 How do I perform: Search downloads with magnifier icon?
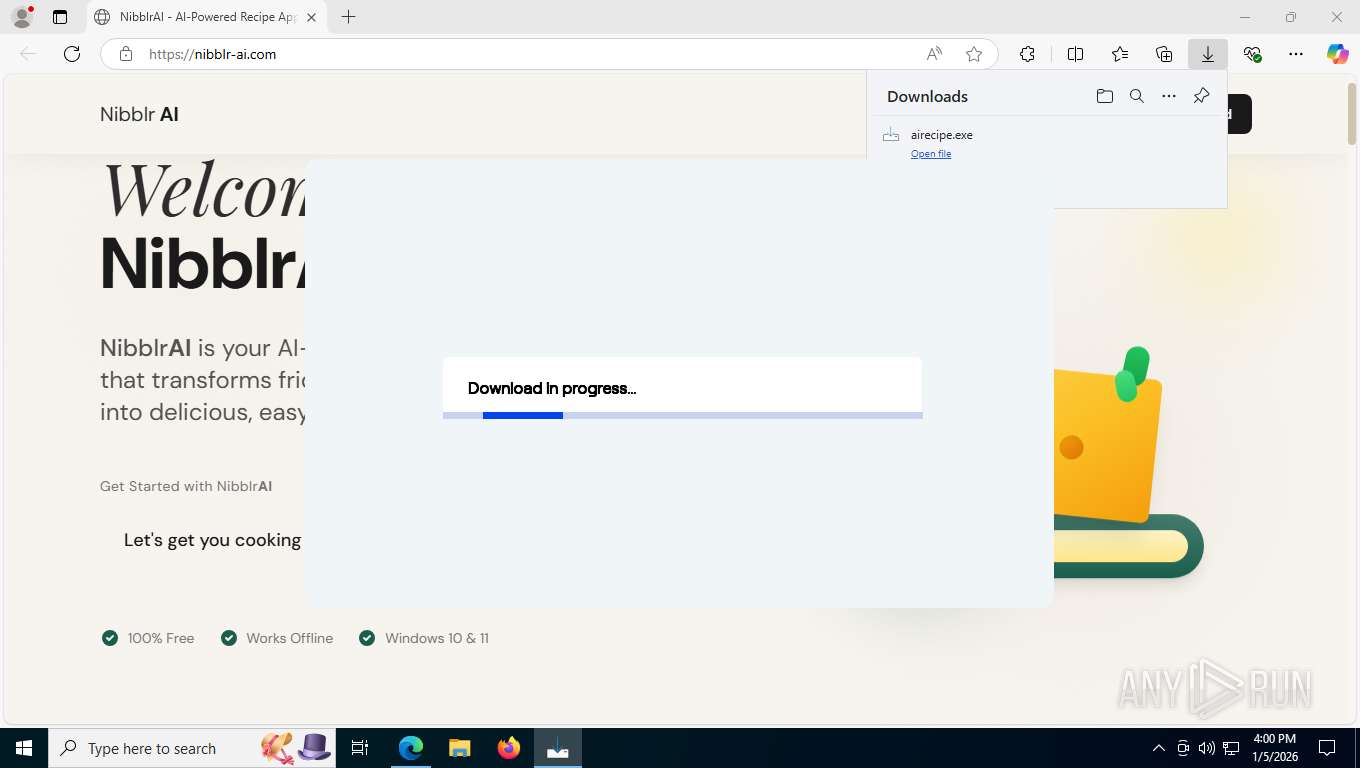coord(1136,96)
